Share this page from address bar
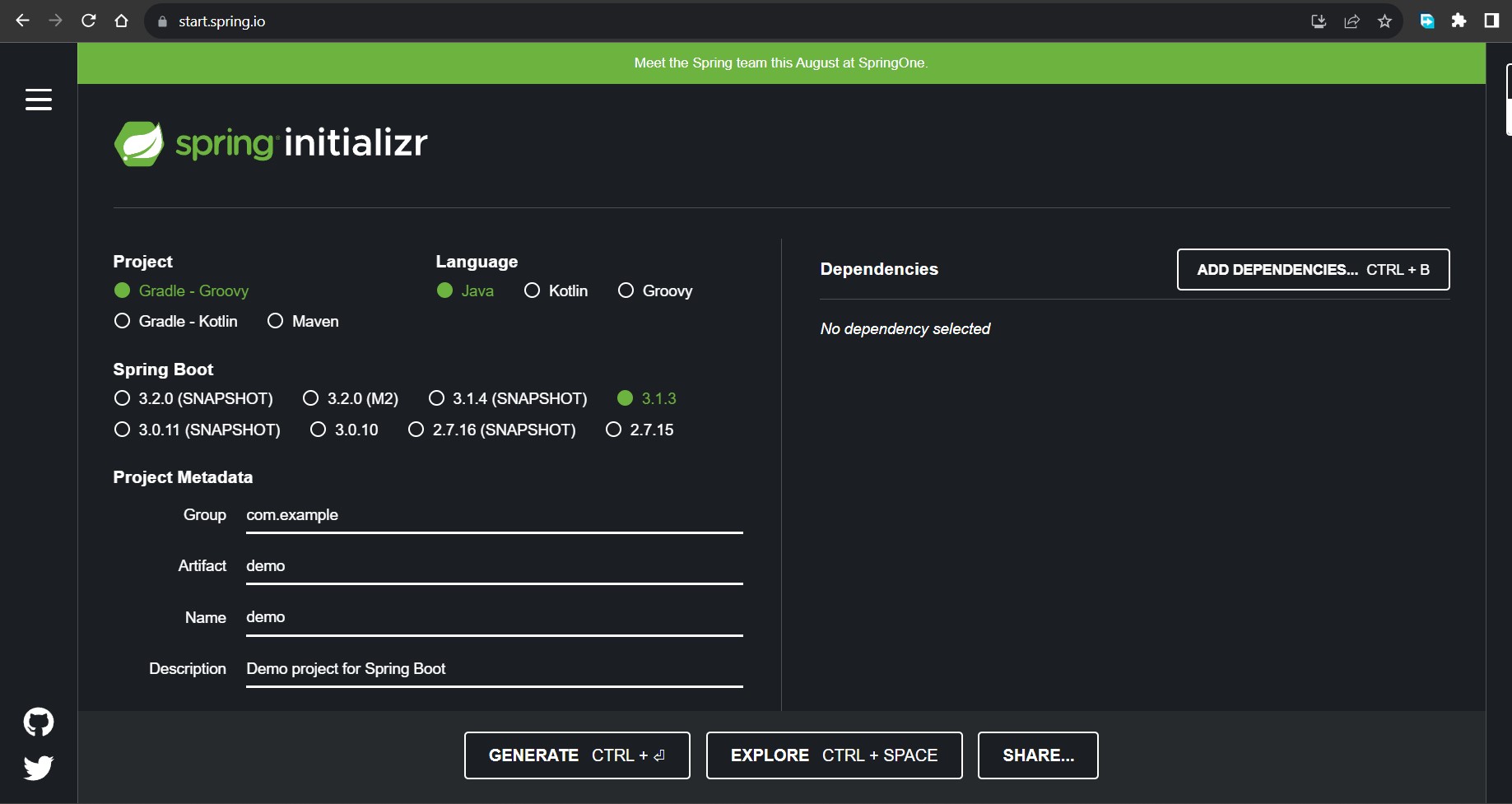 [1351, 21]
